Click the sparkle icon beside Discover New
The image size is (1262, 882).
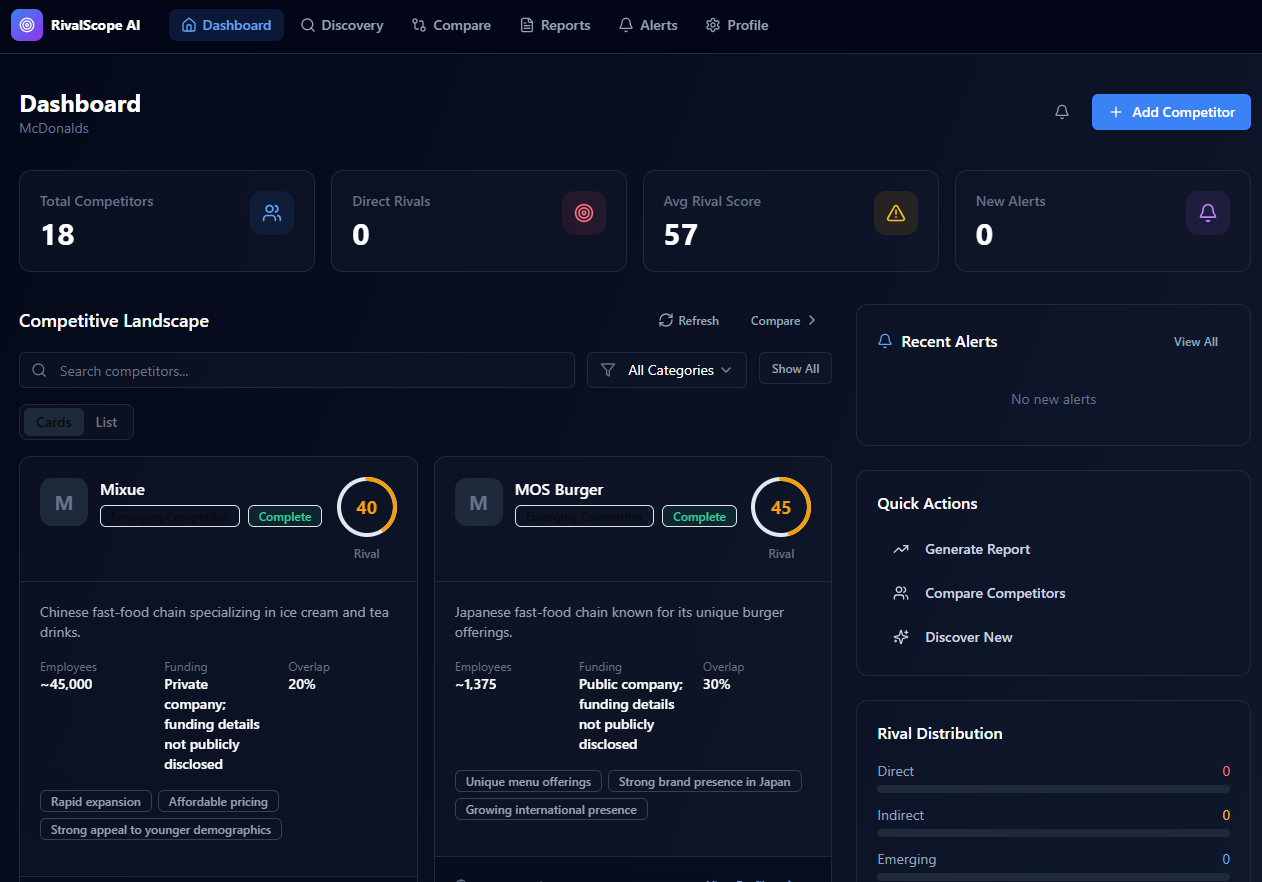pos(901,637)
